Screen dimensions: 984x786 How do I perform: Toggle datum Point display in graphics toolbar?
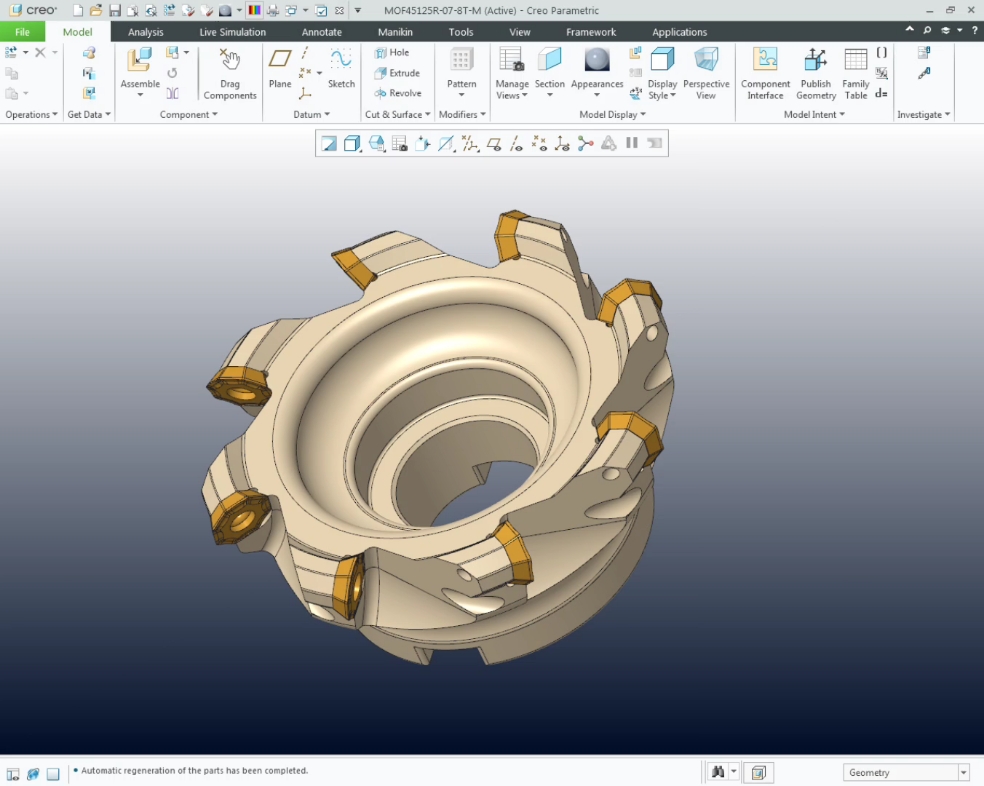click(539, 144)
